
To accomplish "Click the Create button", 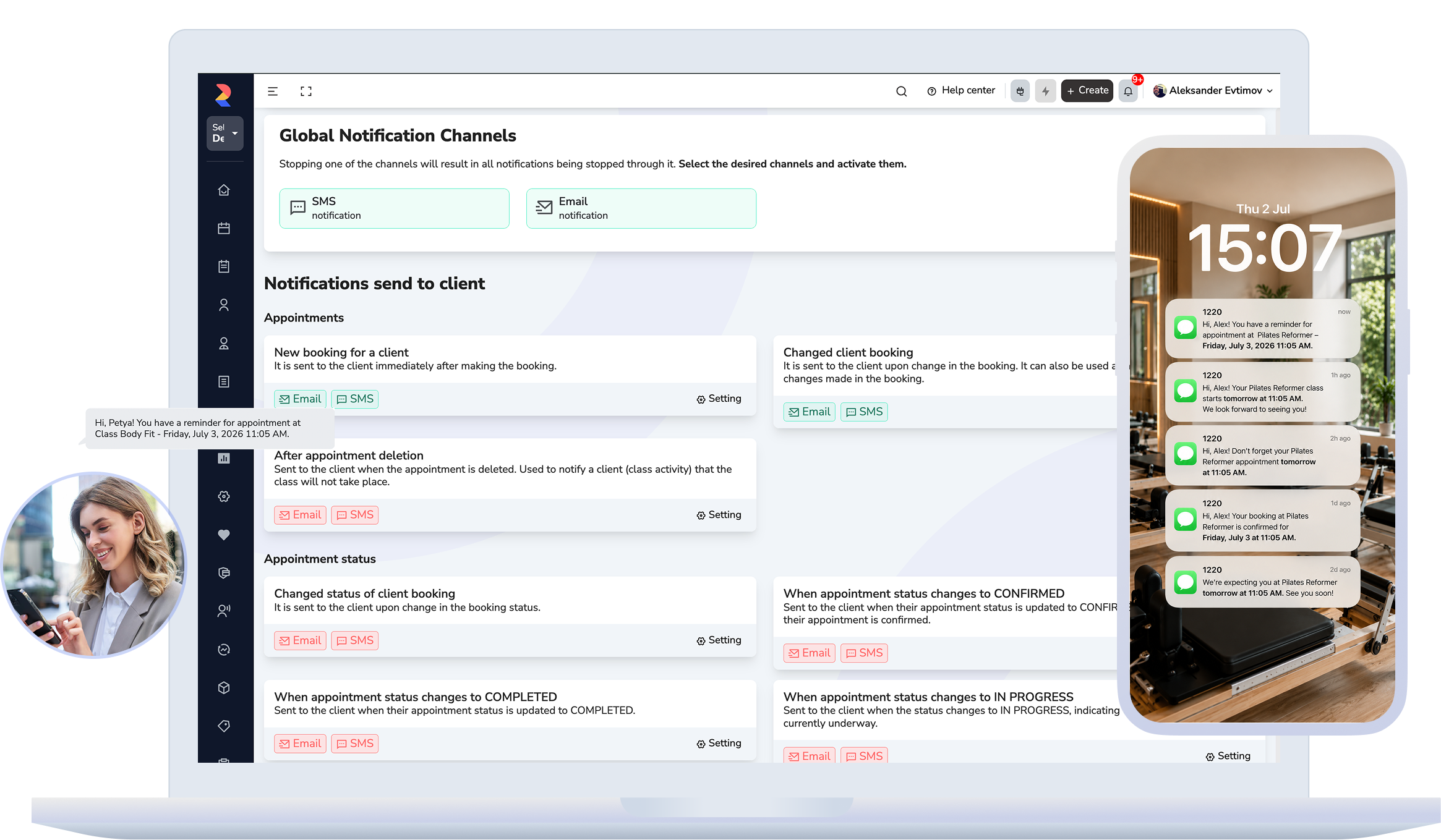I will point(1087,90).
